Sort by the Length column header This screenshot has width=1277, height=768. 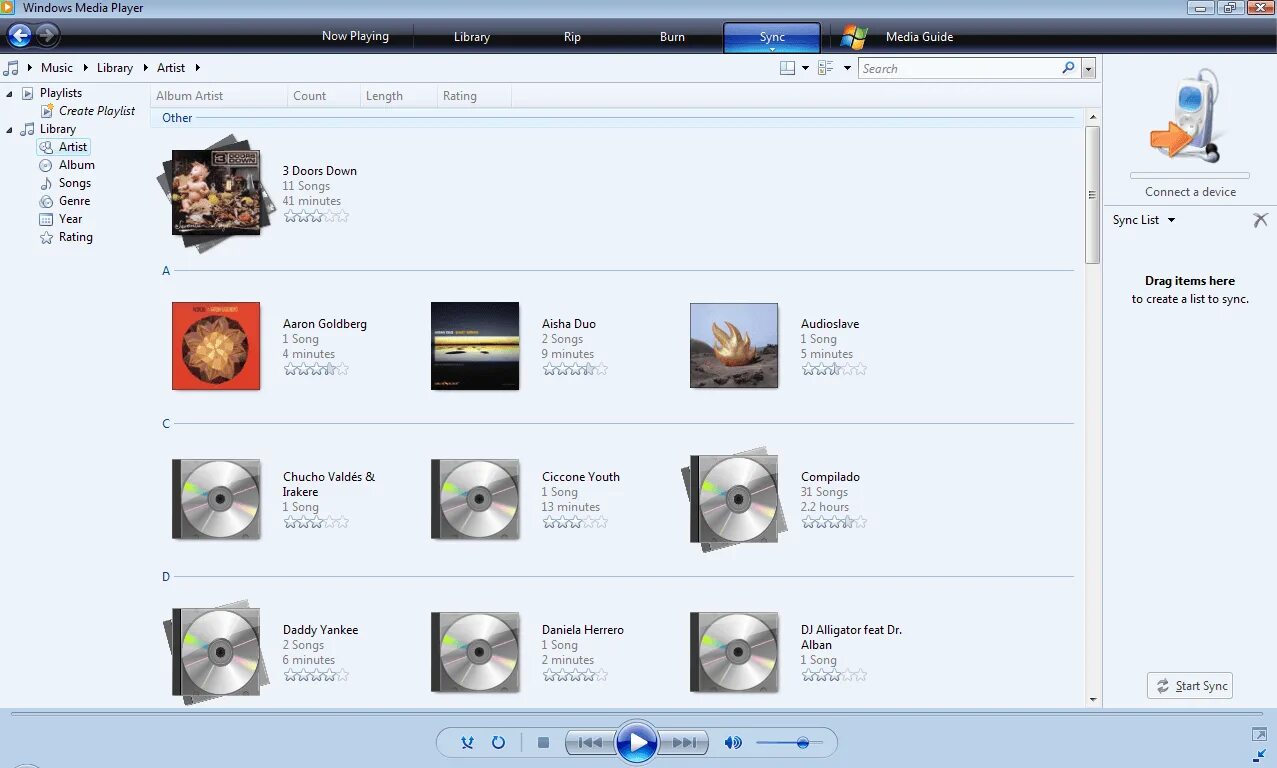click(399, 96)
